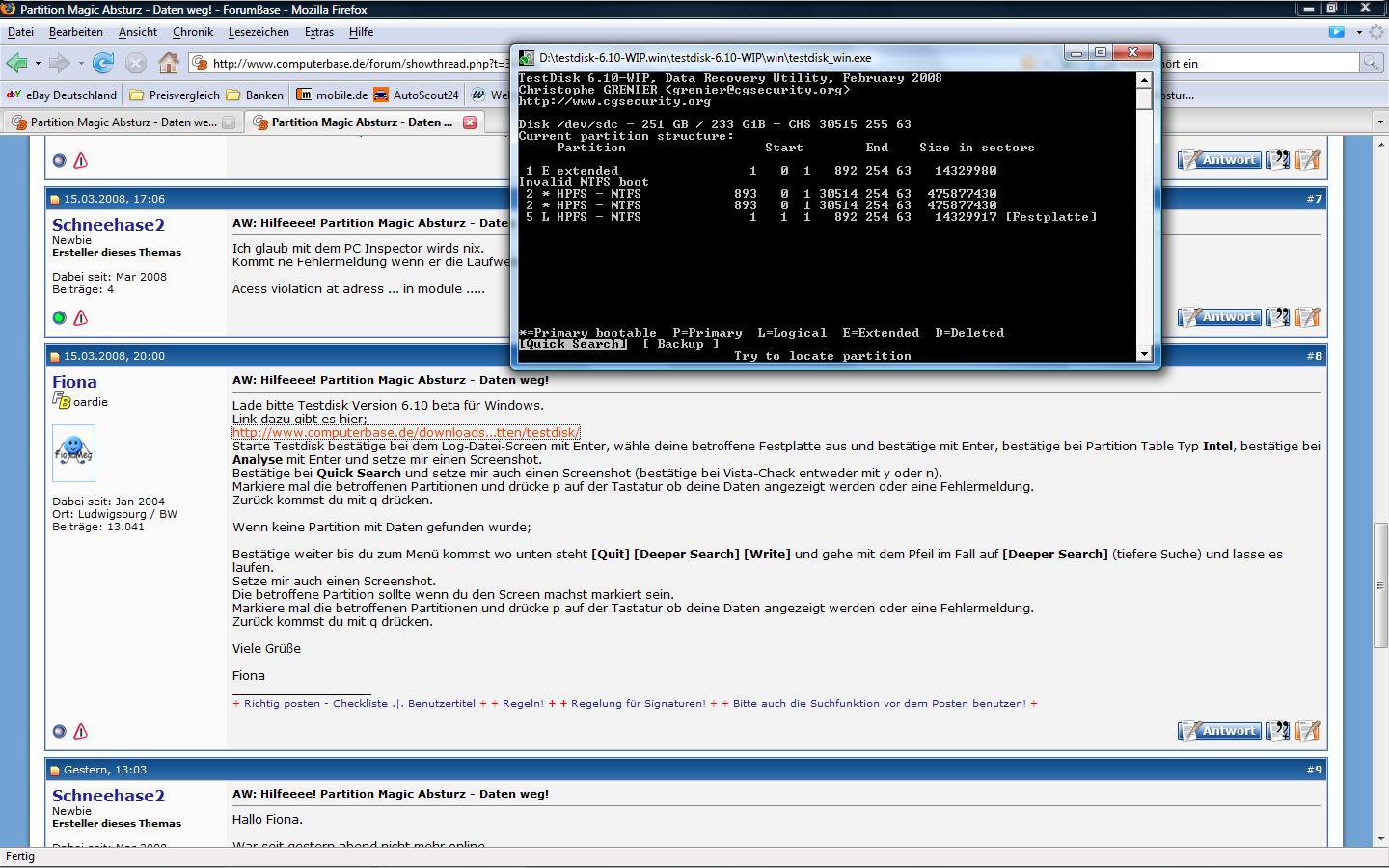Report Fiona's post with the warning triangle icon
This screenshot has width=1389, height=868.
coord(81,732)
